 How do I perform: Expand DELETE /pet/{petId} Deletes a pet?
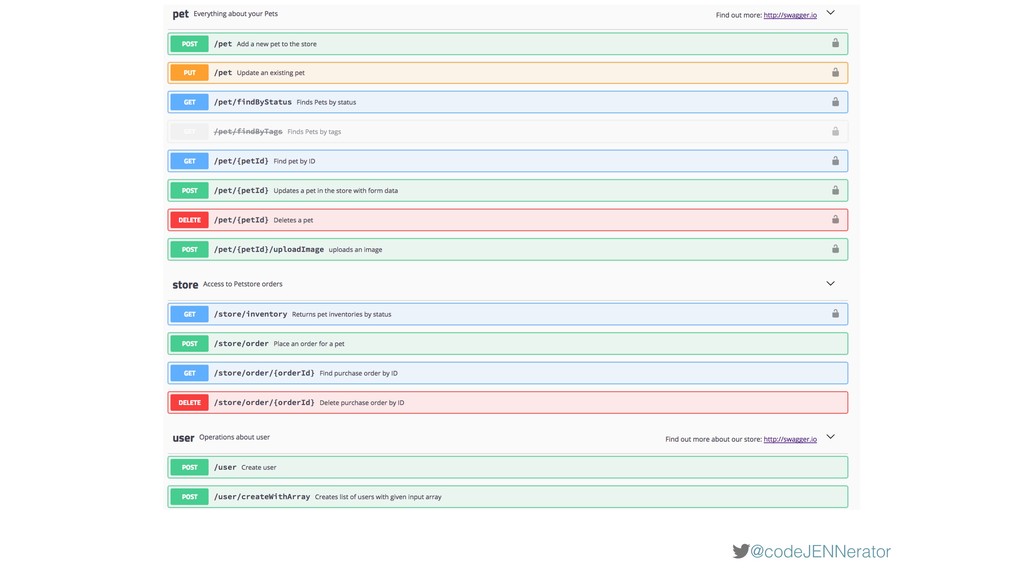point(507,219)
